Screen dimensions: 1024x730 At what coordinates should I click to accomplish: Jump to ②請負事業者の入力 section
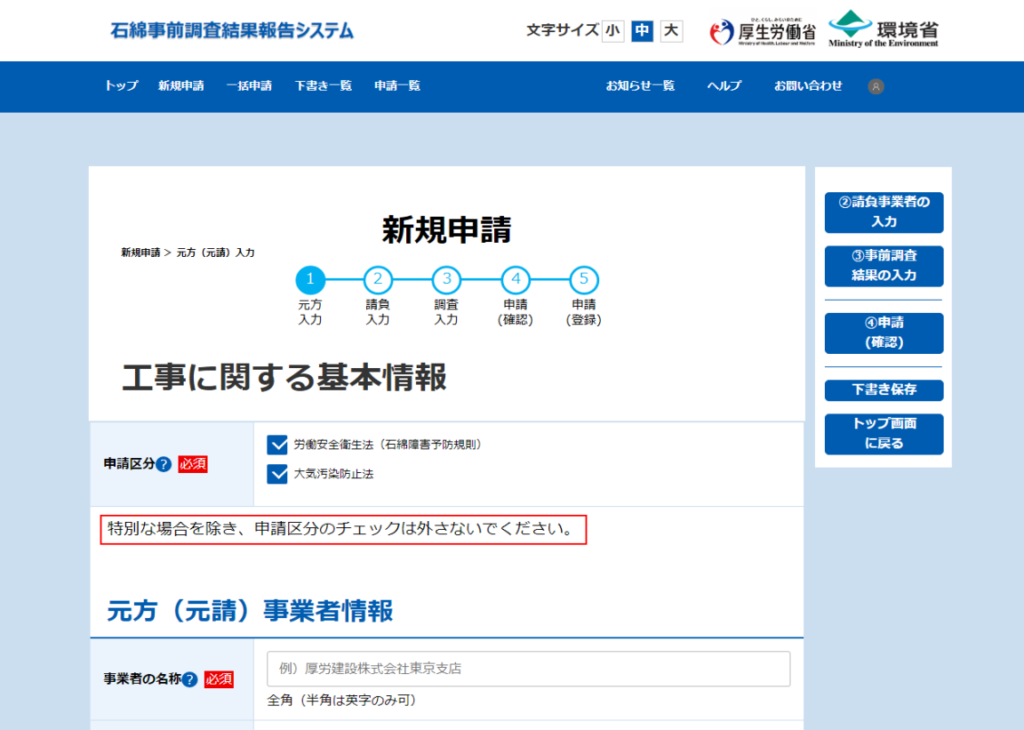point(883,212)
